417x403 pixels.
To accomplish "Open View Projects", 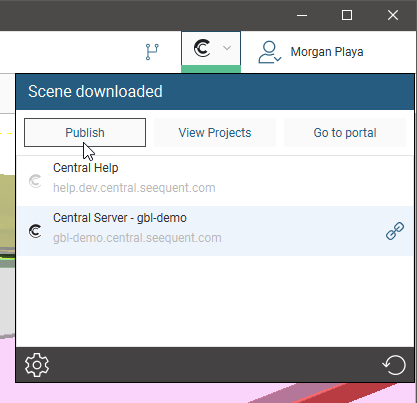I will (x=215, y=132).
